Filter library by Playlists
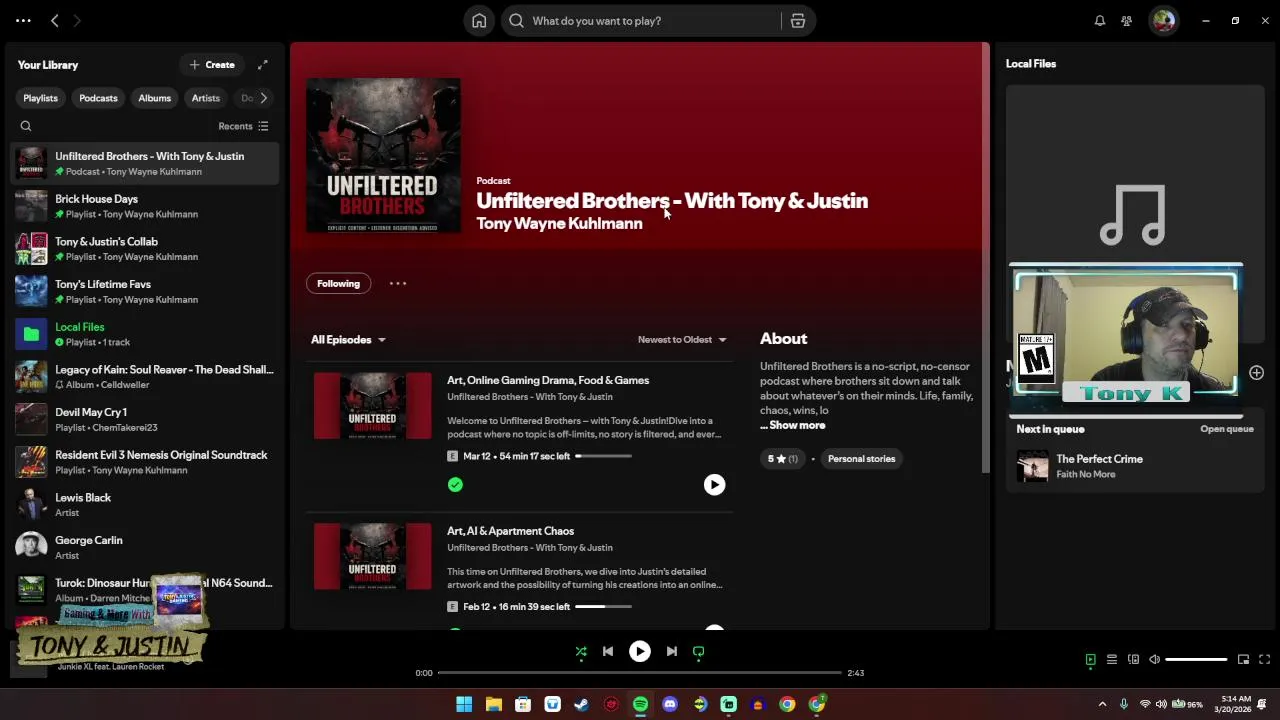 click(x=40, y=98)
